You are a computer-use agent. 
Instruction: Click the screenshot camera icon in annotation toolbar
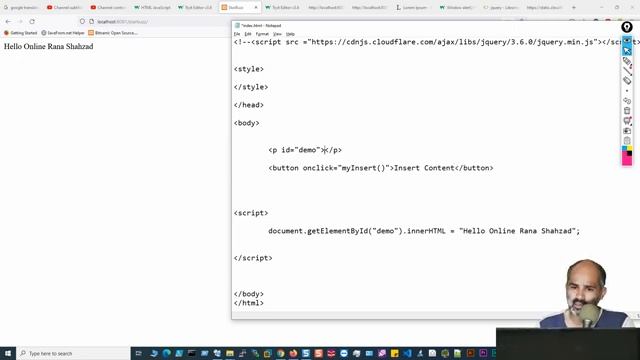(627, 131)
